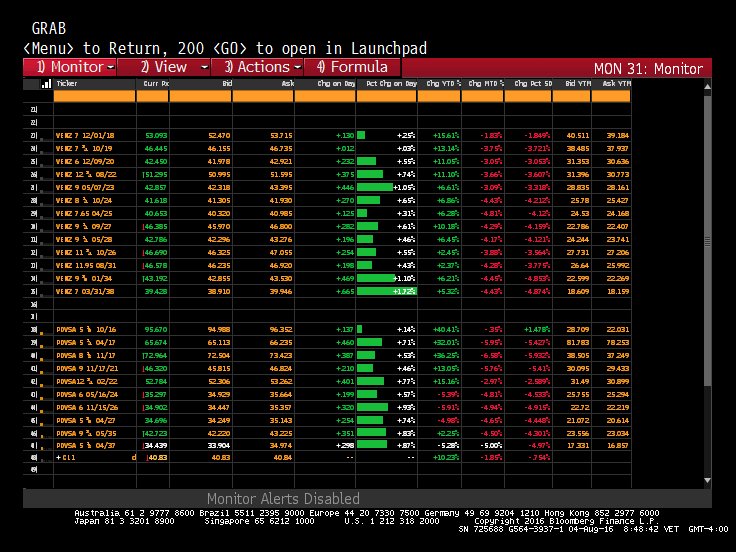
Task: Click the Chg MTD % column header
Action: [x=486, y=84]
